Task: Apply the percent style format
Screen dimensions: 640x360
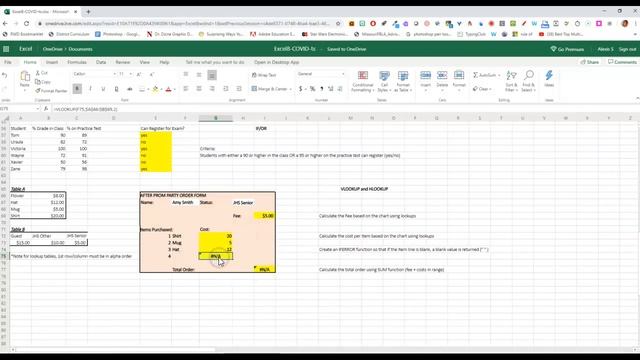Action: pyautogui.click(x=312, y=89)
